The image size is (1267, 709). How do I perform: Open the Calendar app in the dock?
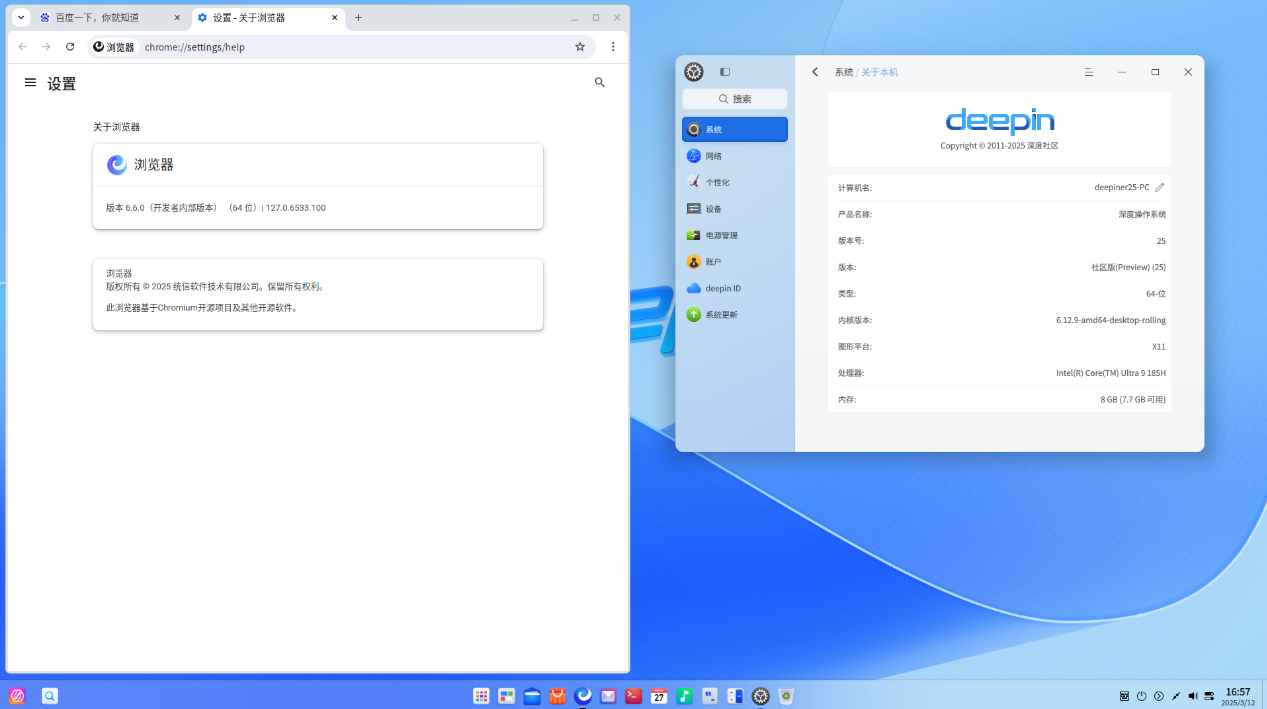pos(659,696)
